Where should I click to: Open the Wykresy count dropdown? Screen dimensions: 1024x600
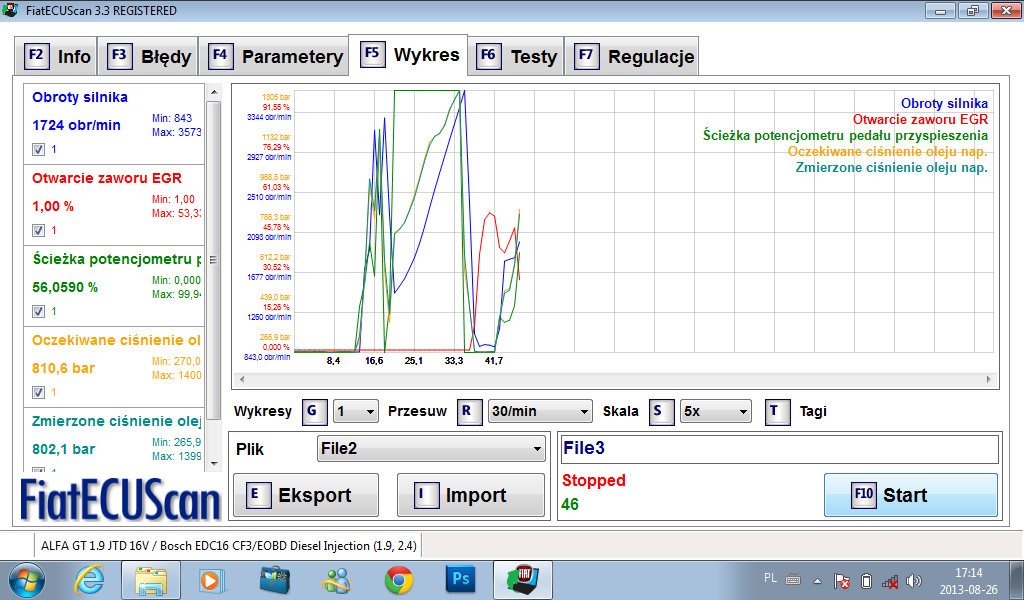point(356,411)
